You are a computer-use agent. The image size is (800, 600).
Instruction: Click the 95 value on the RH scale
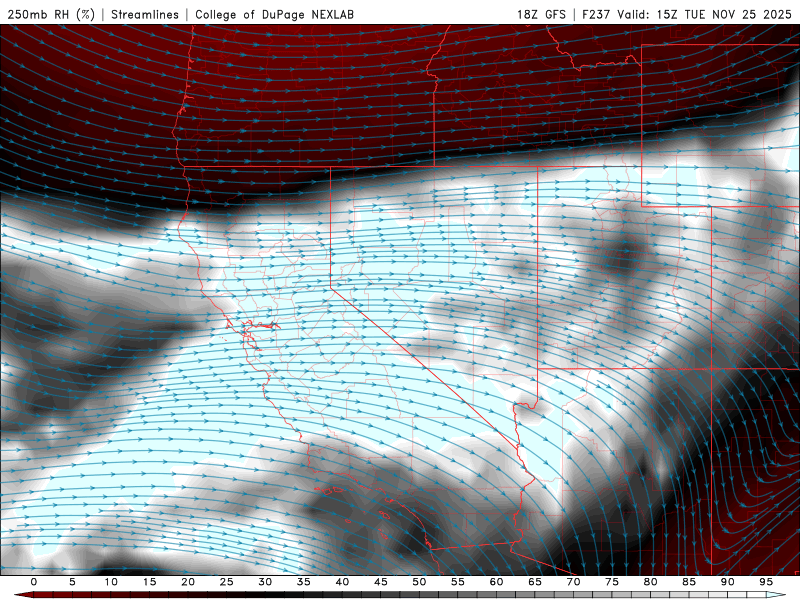766,582
